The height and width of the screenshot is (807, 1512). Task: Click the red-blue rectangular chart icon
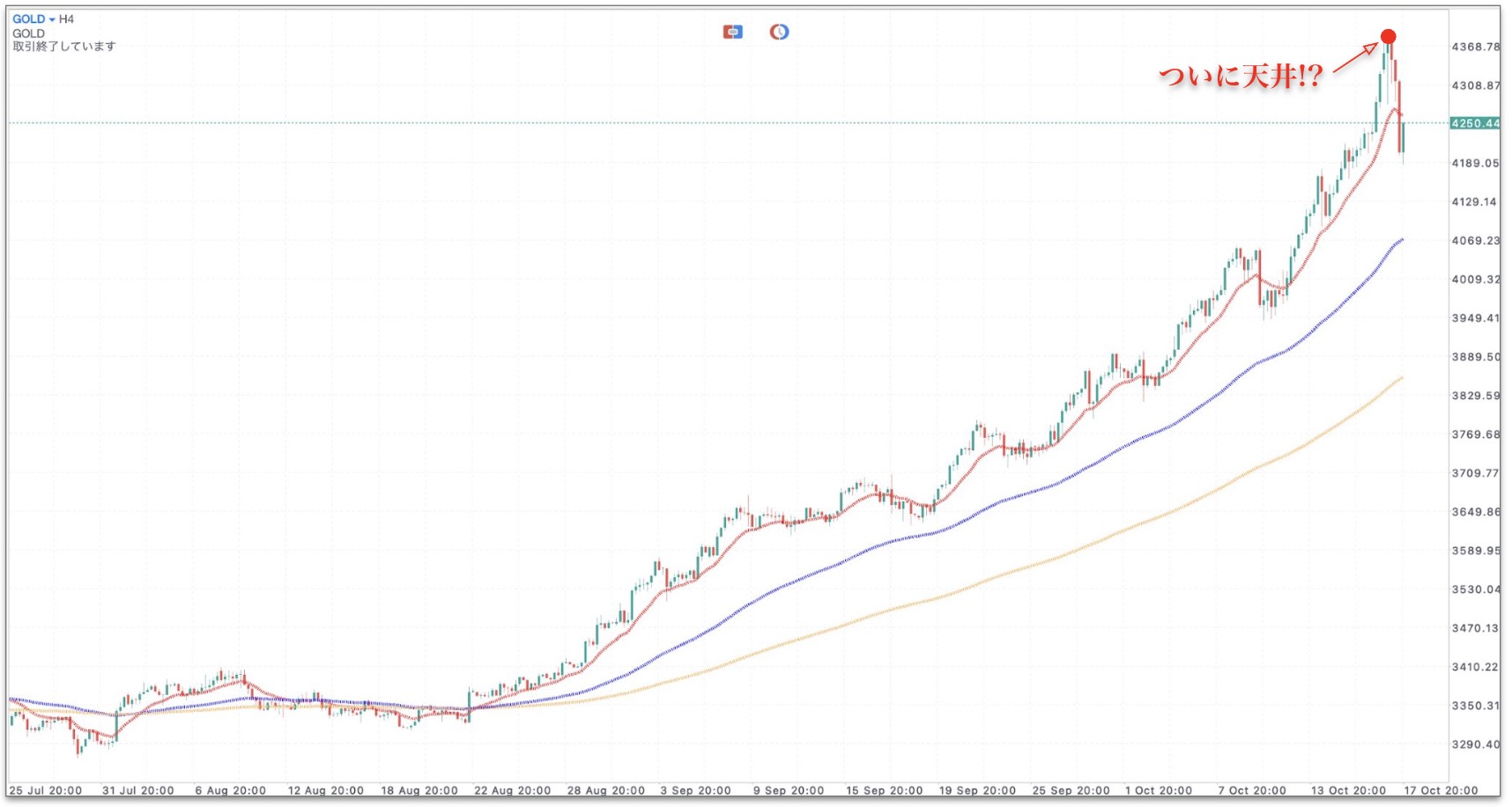coord(732,32)
